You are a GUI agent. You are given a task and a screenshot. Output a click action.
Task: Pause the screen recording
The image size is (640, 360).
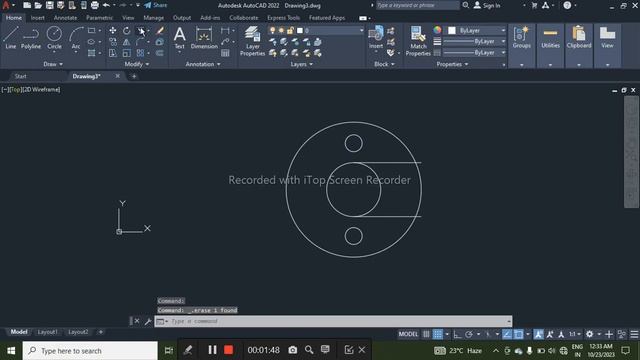[x=212, y=350]
